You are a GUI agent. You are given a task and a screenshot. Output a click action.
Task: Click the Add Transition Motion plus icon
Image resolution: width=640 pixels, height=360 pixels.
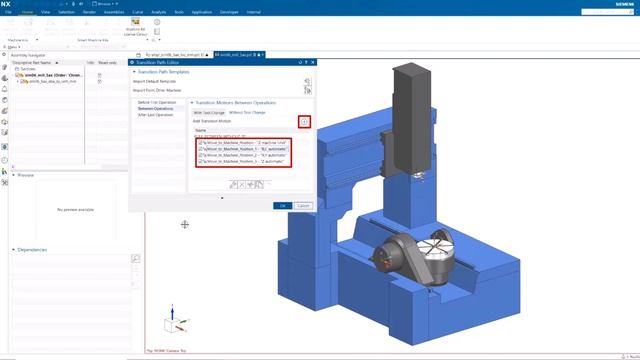304,122
